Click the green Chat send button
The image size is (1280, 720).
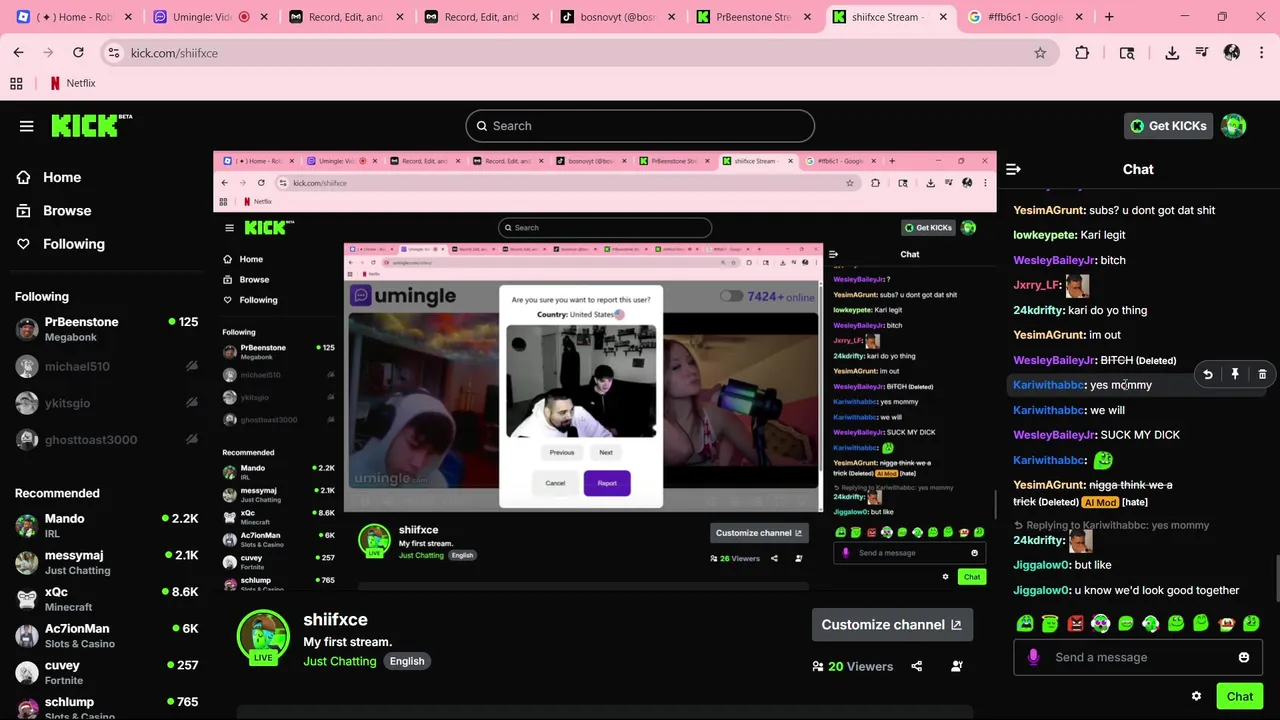pos(1240,696)
